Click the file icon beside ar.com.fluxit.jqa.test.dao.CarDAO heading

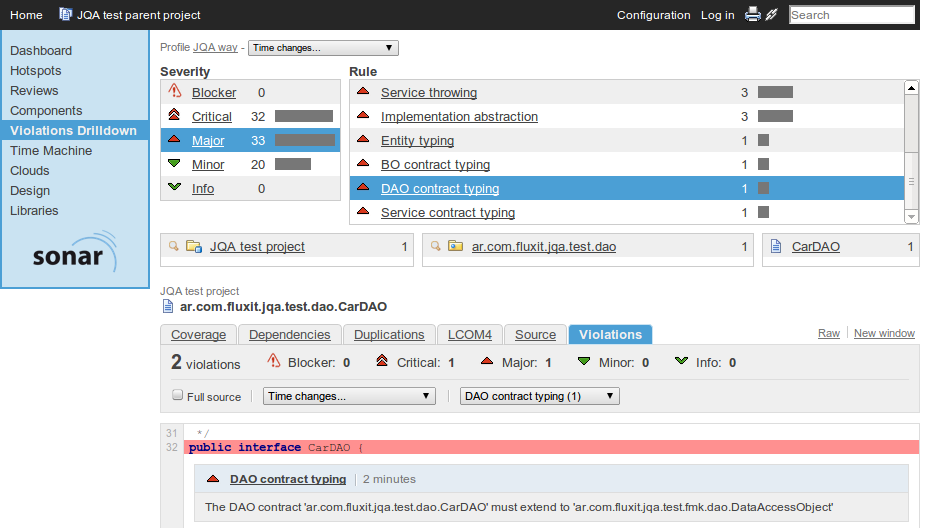point(168,306)
